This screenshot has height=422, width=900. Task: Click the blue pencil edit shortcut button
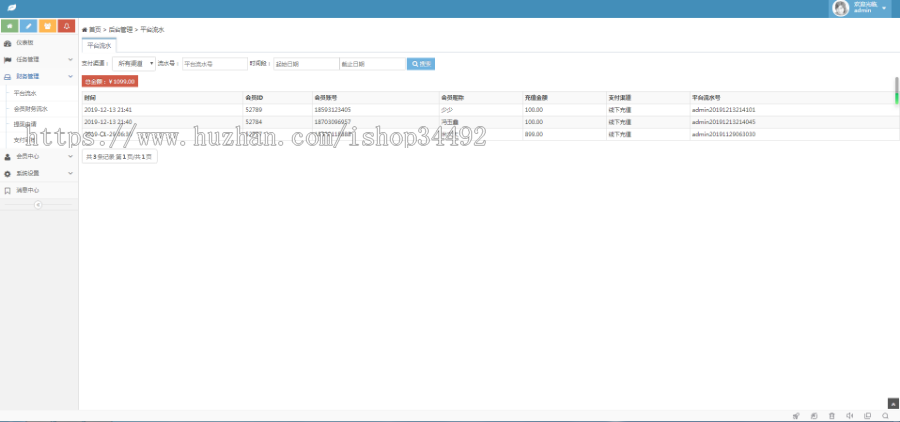[x=29, y=26]
